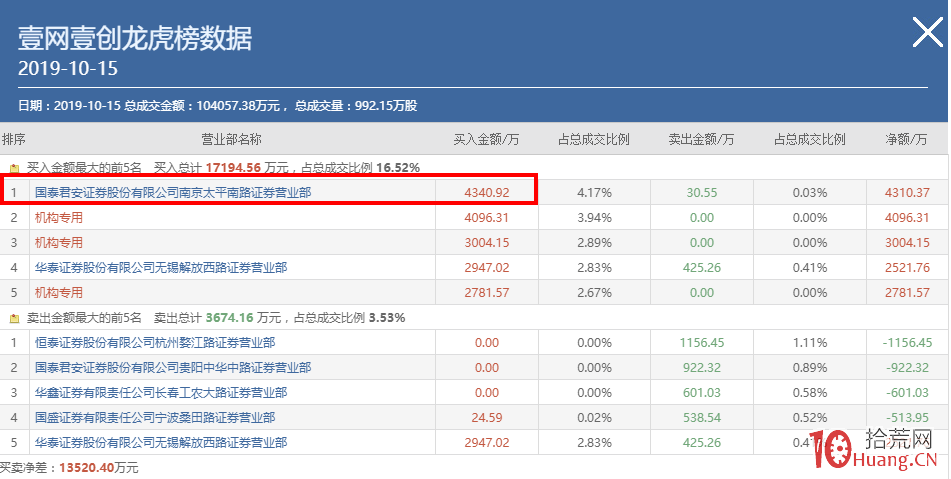Select the buy amount 4340.92 cell
Viewport: 951px width, 479px height.
486,193
